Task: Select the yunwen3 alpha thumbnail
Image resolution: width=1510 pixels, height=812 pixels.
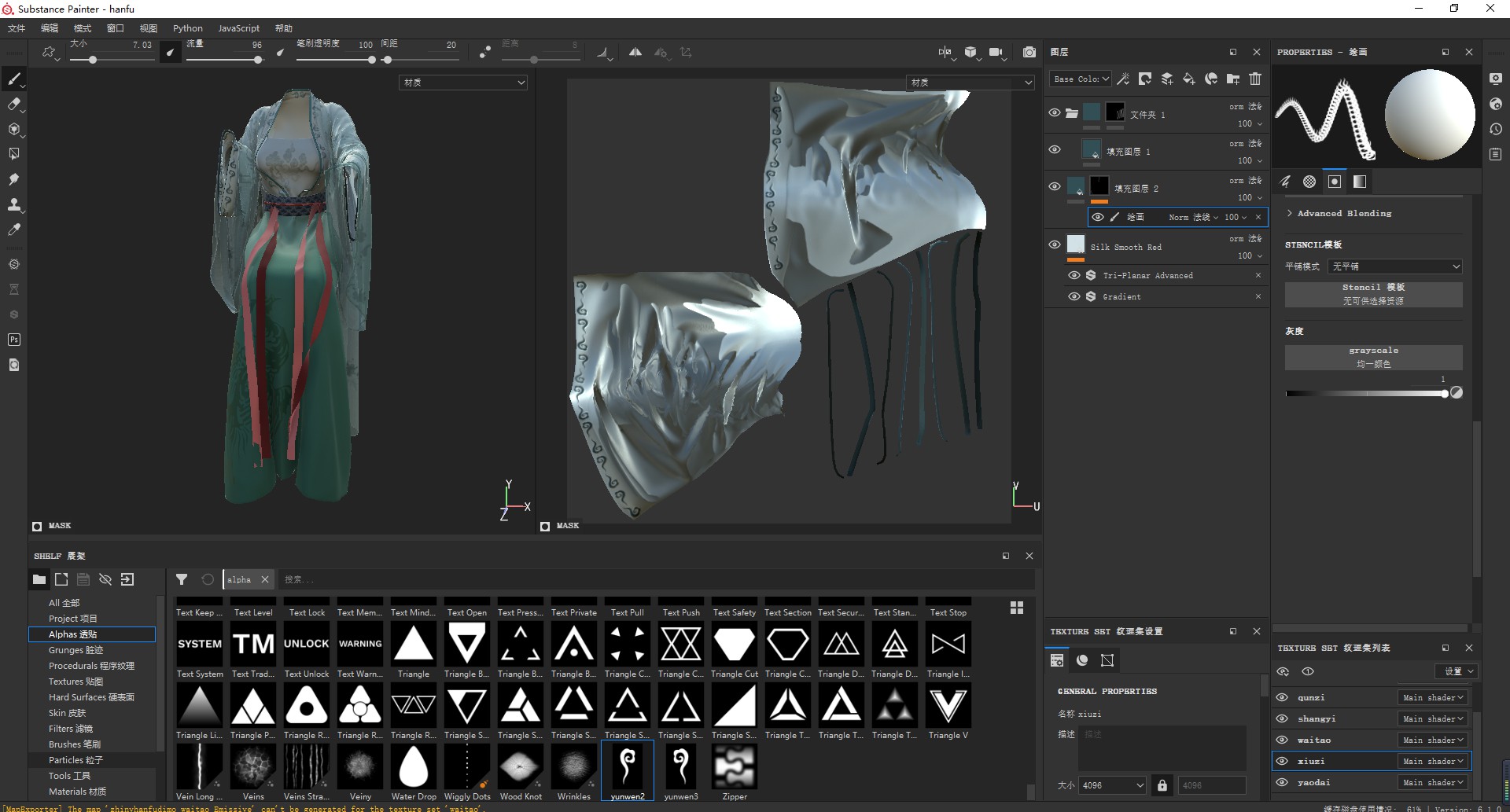Action: 681,767
